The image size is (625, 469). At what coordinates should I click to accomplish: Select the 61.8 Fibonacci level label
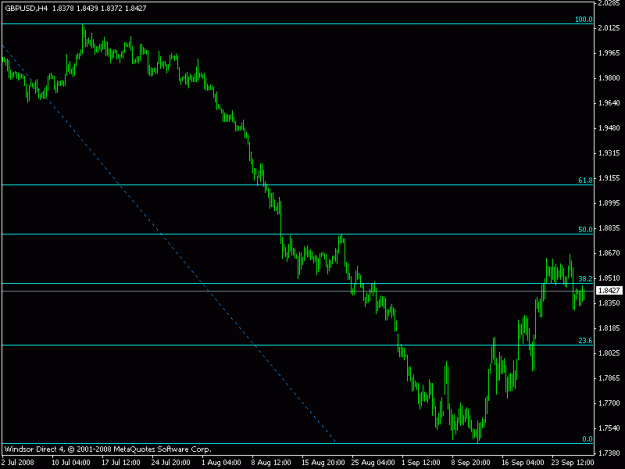[x=585, y=180]
